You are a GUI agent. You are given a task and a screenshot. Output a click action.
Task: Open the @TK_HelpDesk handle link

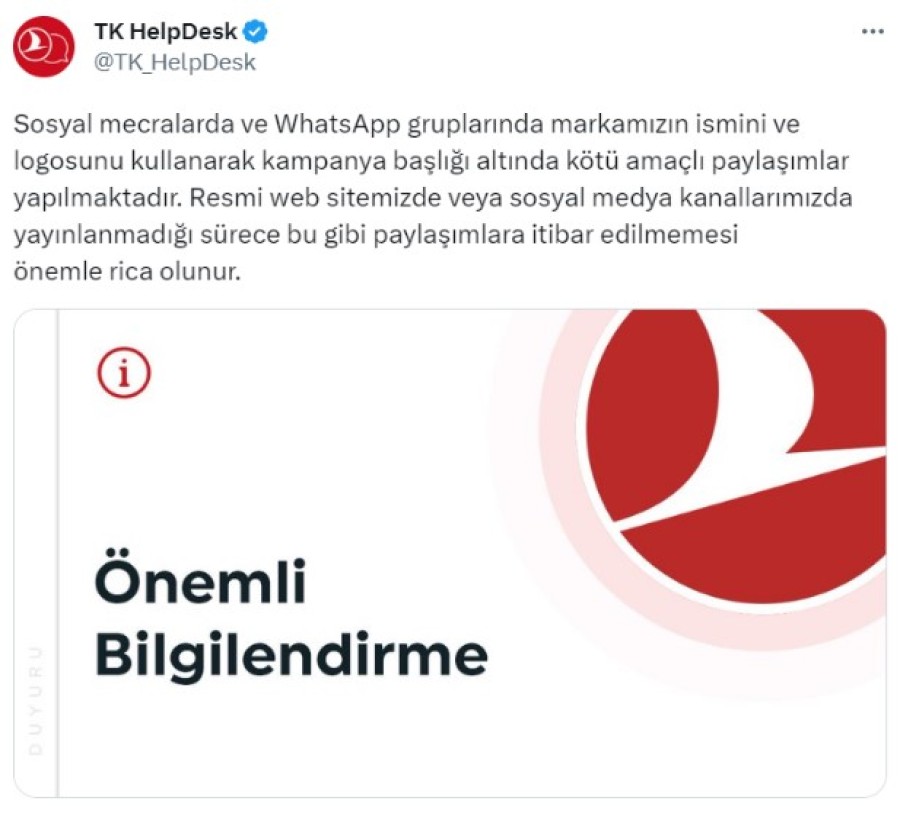(174, 62)
